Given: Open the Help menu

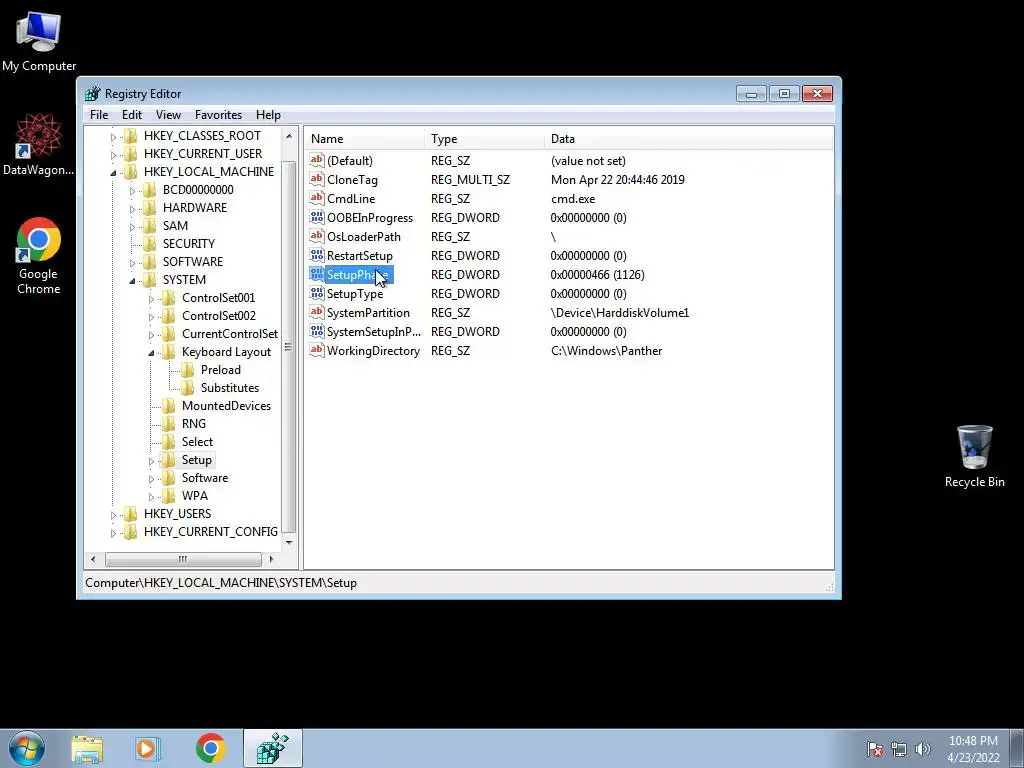Looking at the screenshot, I should (268, 115).
